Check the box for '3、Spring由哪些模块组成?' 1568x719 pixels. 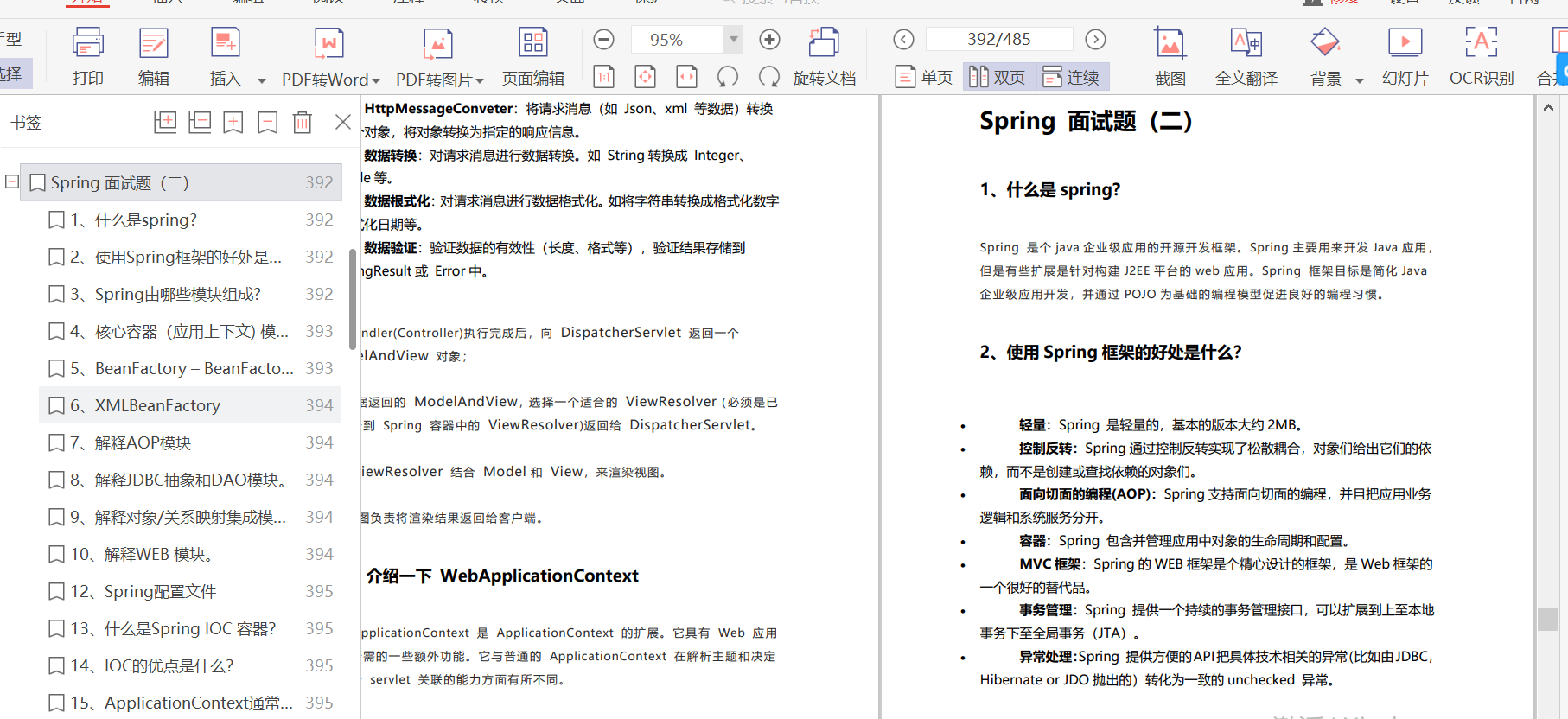click(x=57, y=295)
